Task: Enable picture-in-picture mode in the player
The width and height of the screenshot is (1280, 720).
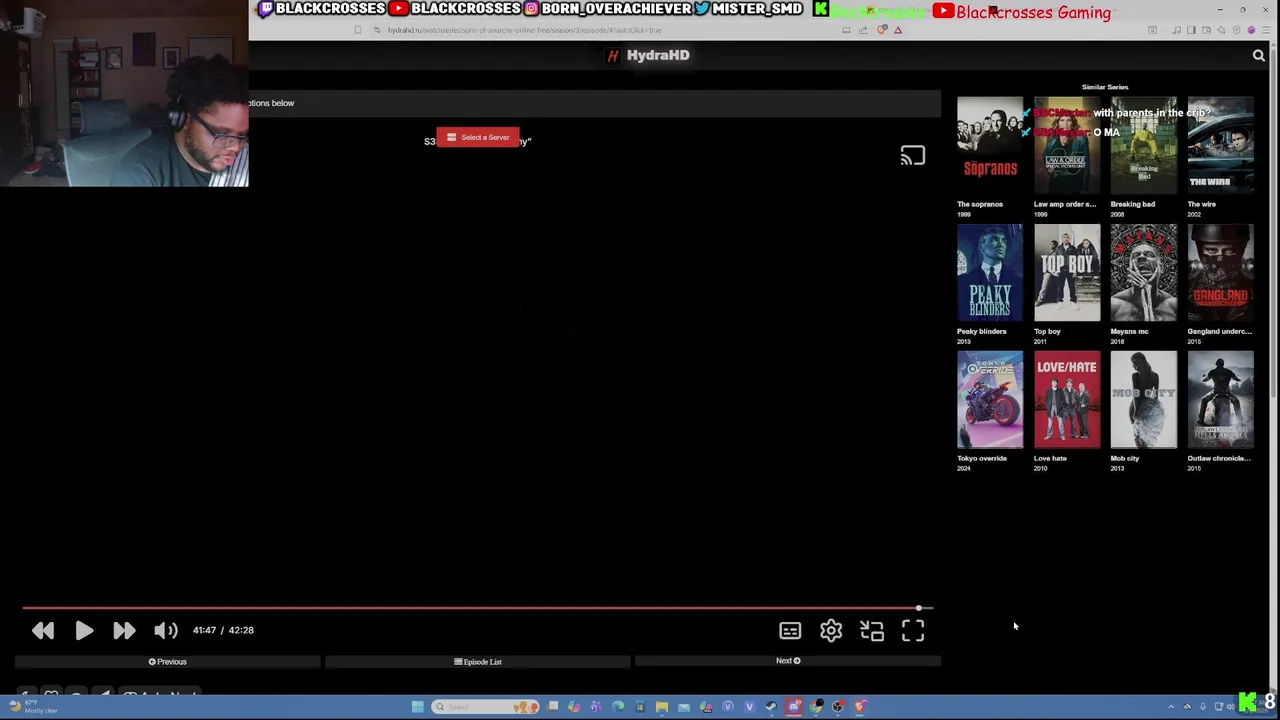Action: tap(872, 630)
